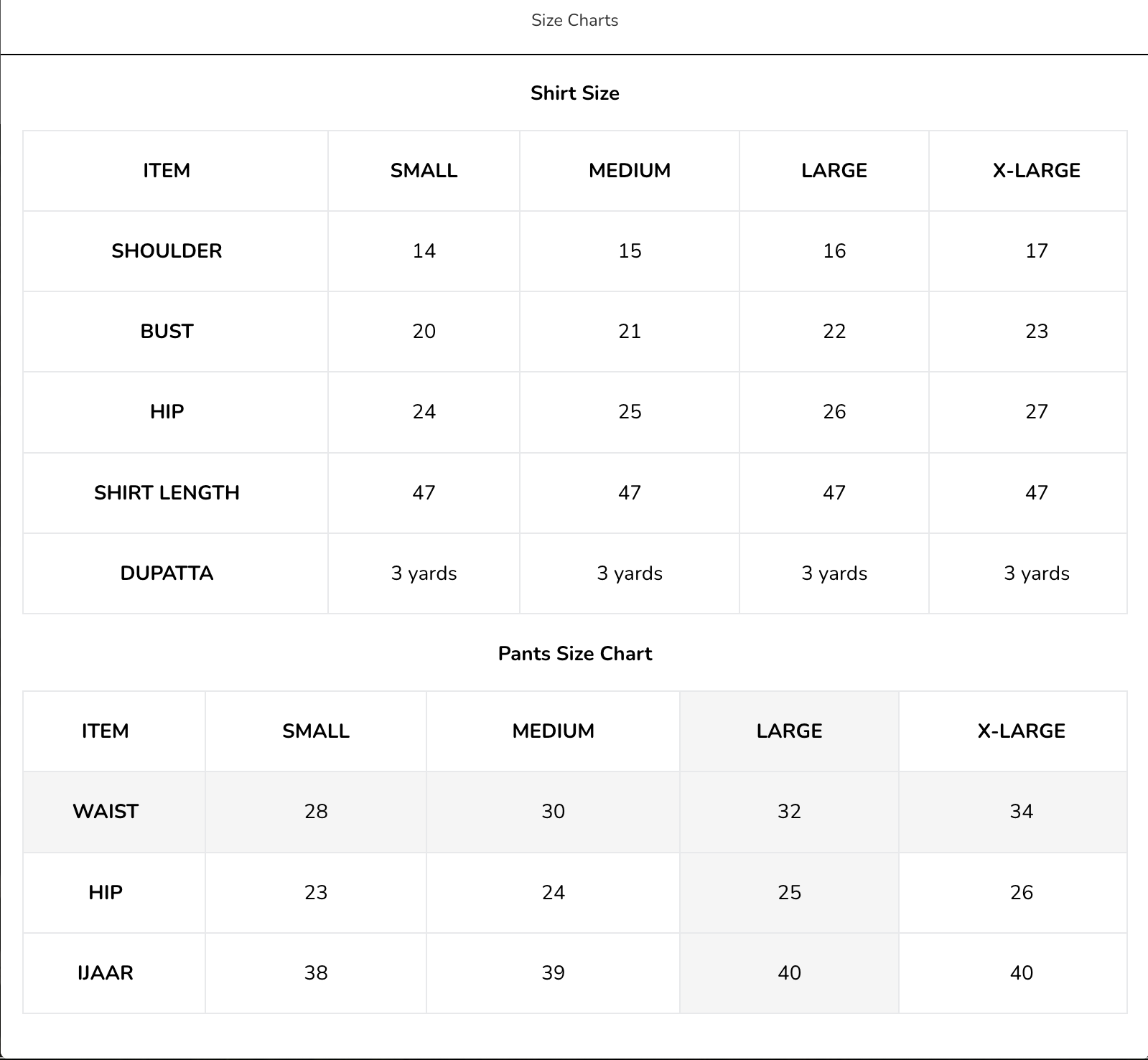This screenshot has width=1148, height=1060.
Task: Click MEDIUM header in pants size table
Action: pyautogui.click(x=553, y=731)
